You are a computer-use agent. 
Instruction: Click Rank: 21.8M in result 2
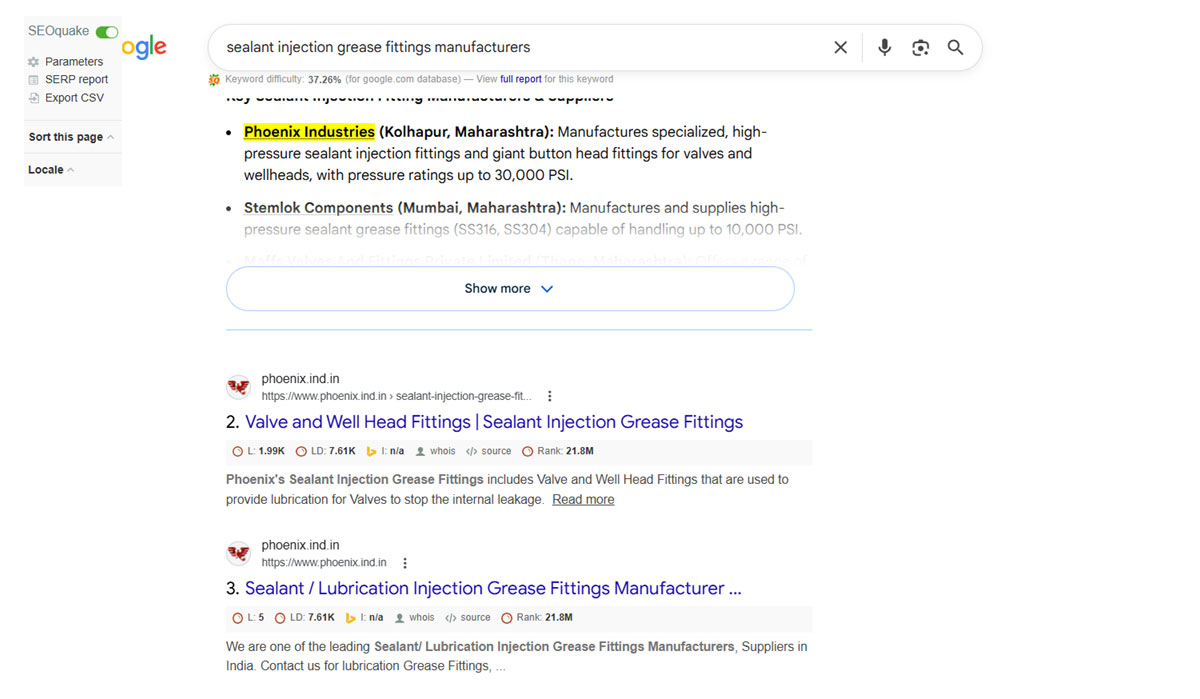(558, 451)
